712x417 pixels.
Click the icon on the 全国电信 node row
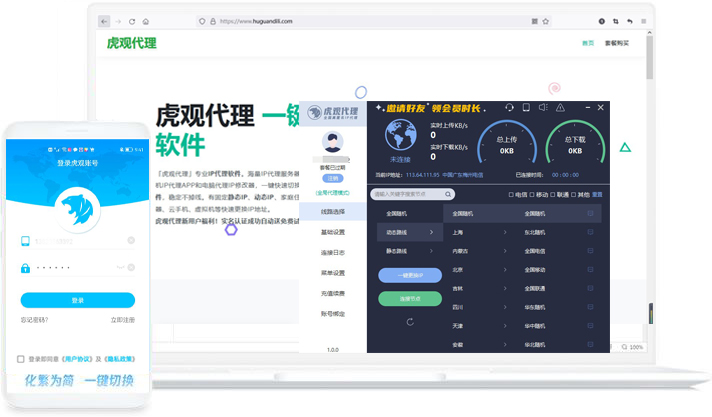(590, 251)
